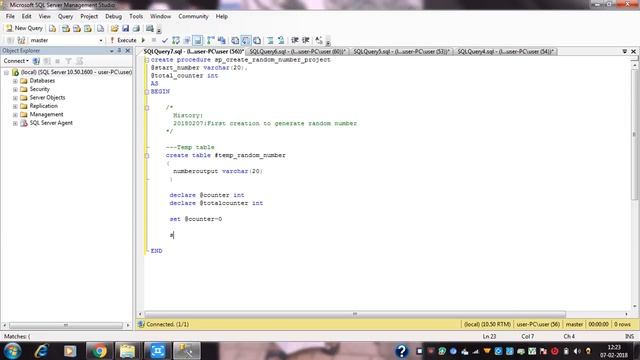Open the Community menu
Image resolution: width=640 pixels, height=360 pixels.
193,16
